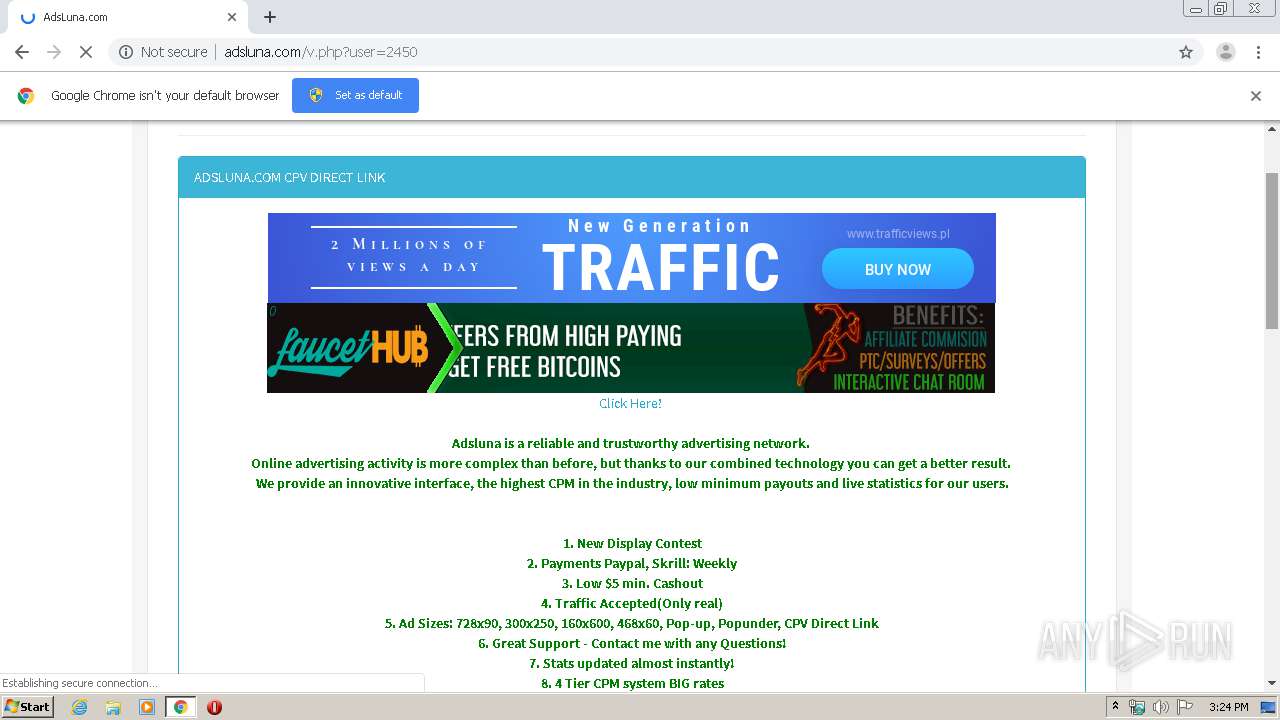Go back to the previous page
This screenshot has height=720, width=1280.
coord(22,52)
